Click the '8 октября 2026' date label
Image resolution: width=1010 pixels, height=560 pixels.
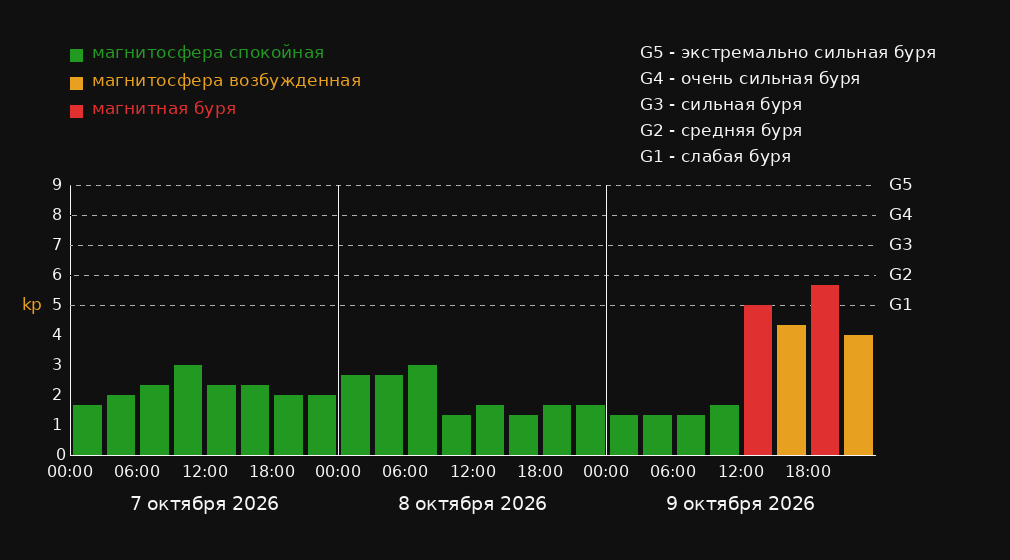(472, 504)
